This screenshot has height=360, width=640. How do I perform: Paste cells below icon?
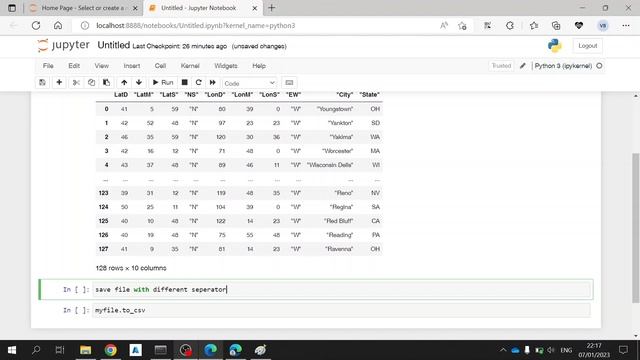(x=106, y=82)
